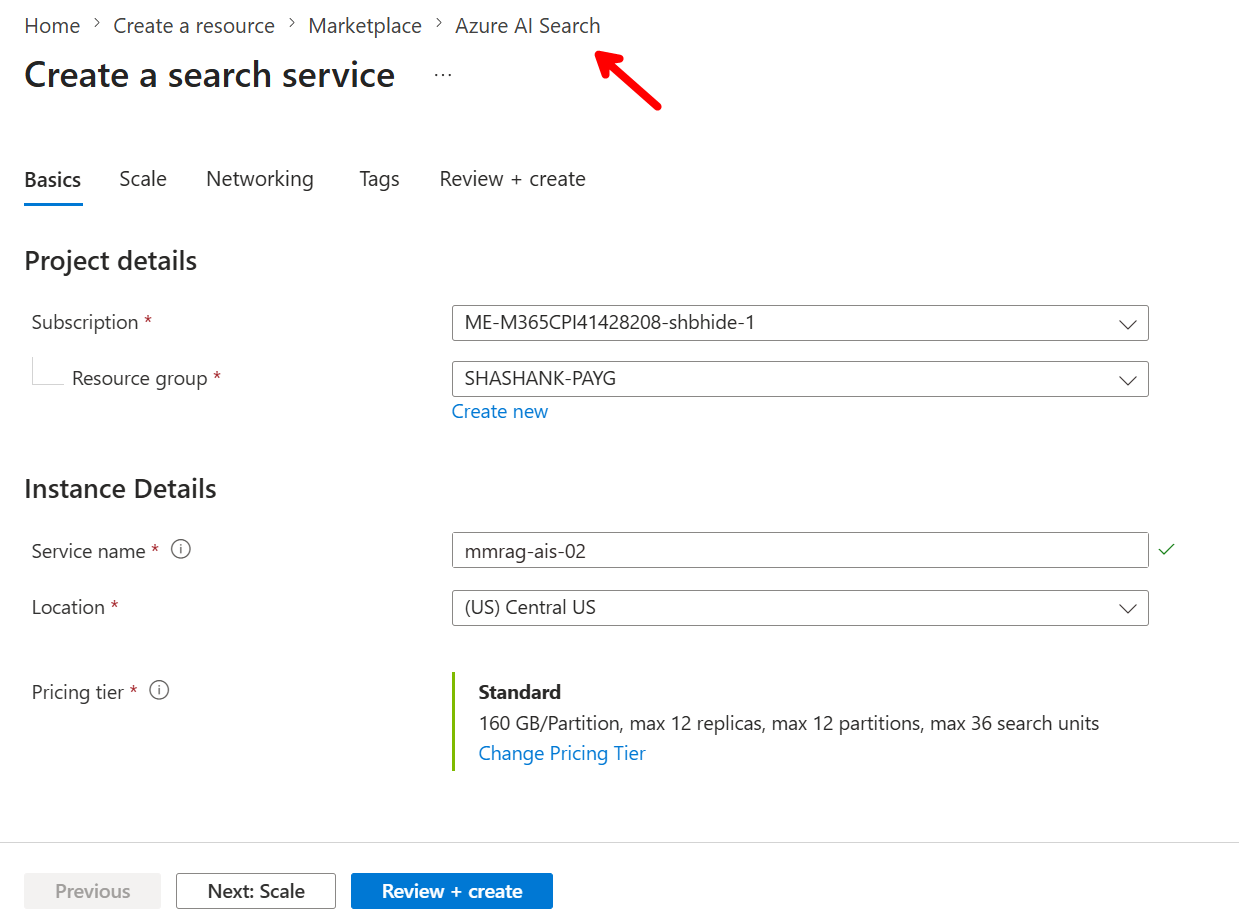Viewport: 1239px width, 917px height.
Task: Expand the Location dropdown
Action: pyautogui.click(x=800, y=608)
